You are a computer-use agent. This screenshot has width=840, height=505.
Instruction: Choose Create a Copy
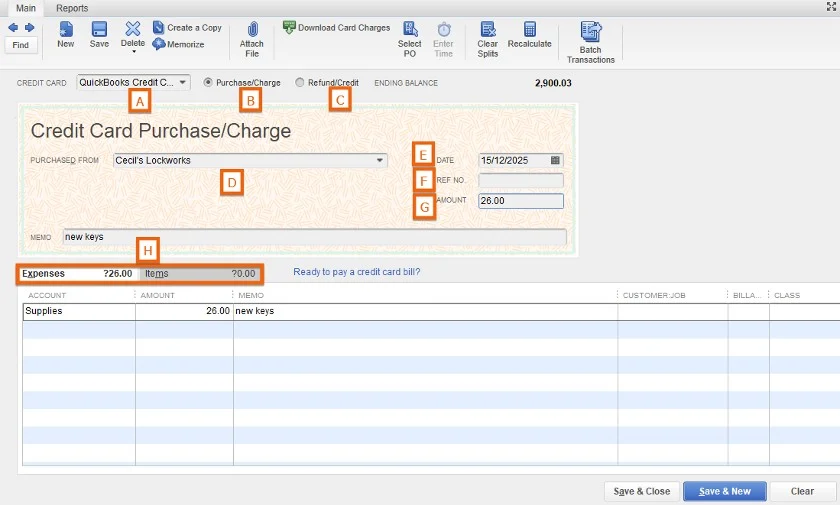coord(187,27)
